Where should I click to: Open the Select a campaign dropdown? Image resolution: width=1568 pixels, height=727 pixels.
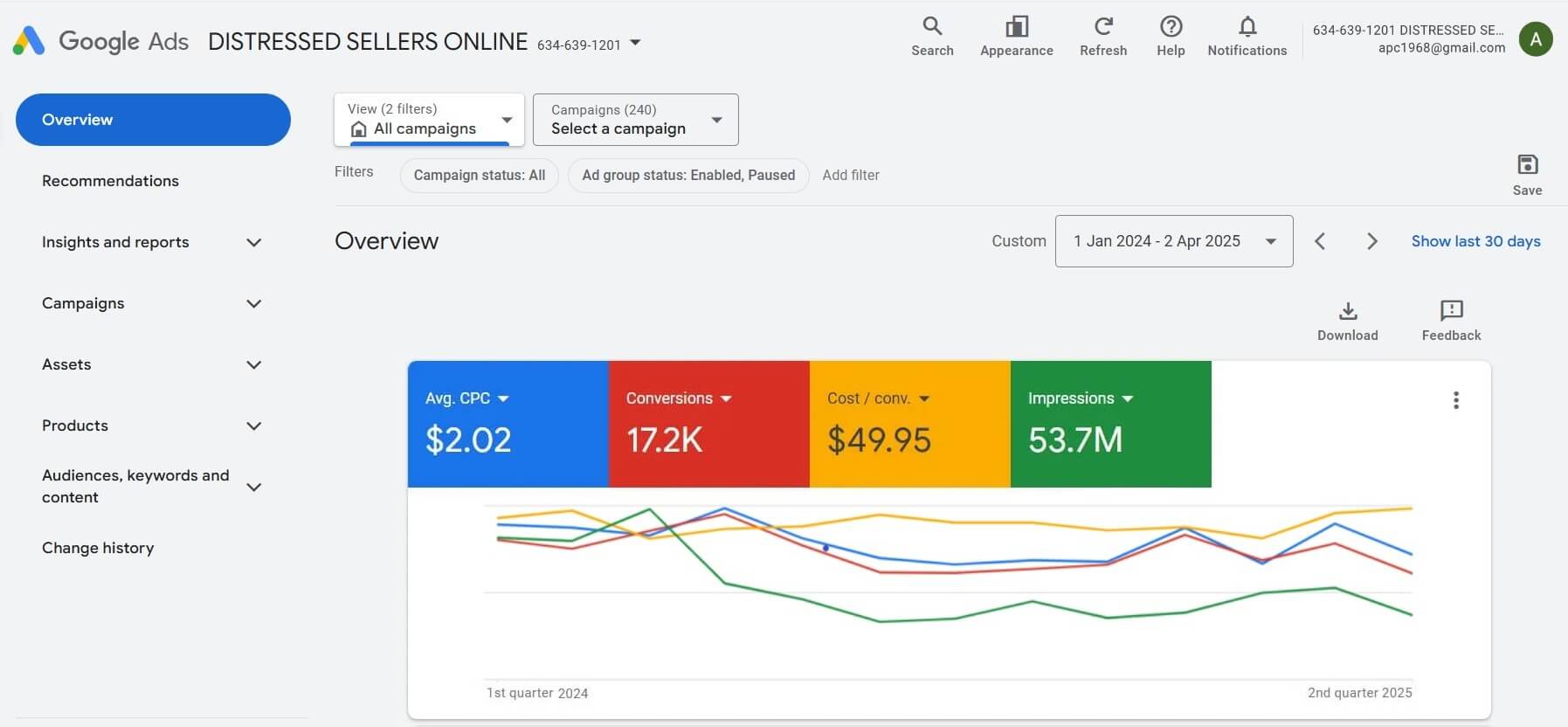pos(635,120)
